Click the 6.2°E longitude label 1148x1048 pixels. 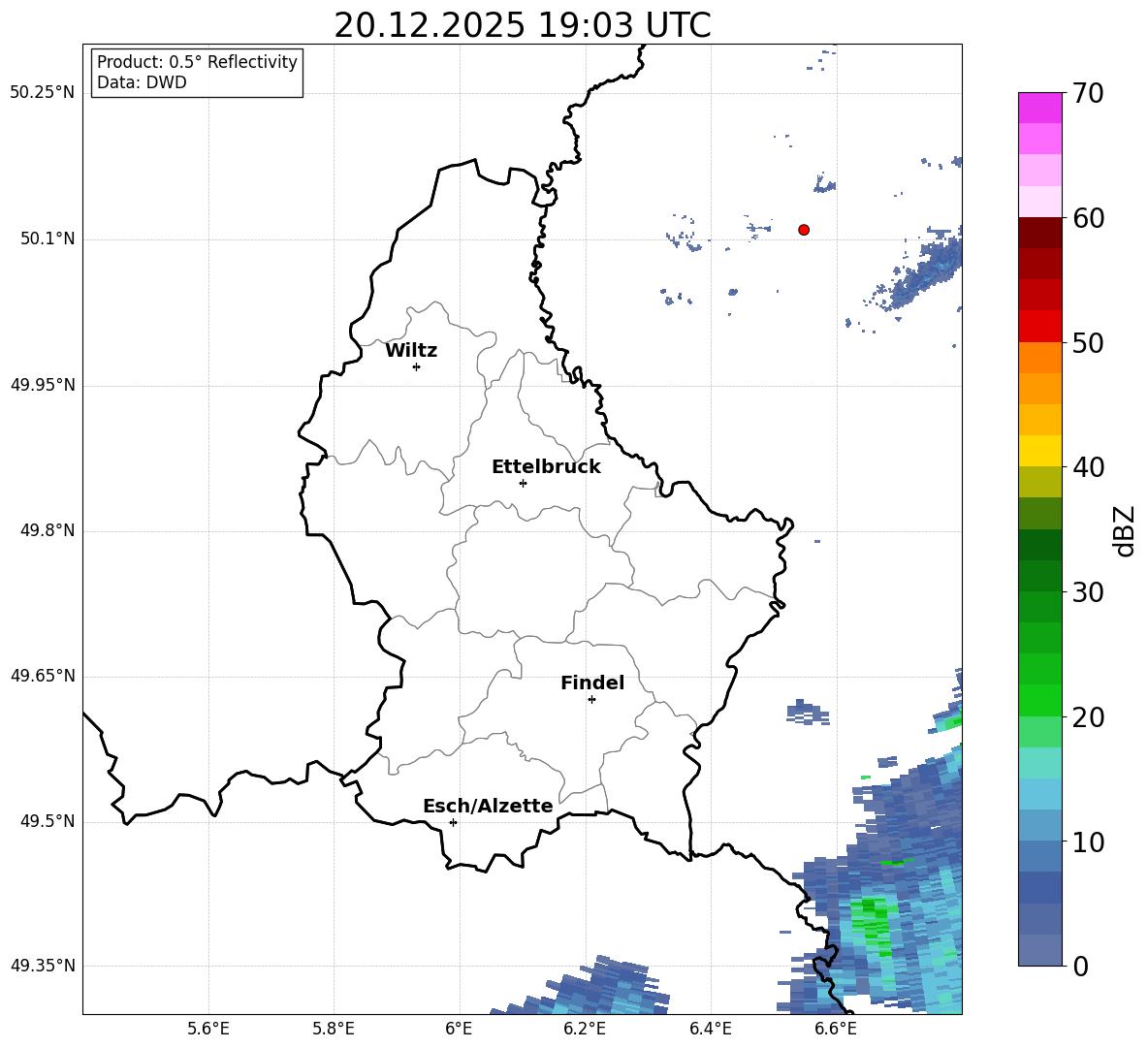585,1029
